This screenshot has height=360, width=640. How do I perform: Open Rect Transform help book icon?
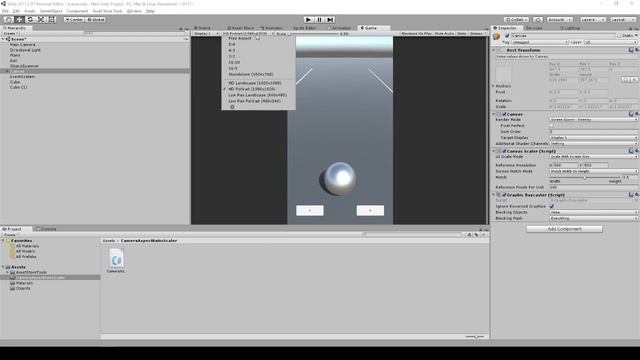tap(631, 50)
